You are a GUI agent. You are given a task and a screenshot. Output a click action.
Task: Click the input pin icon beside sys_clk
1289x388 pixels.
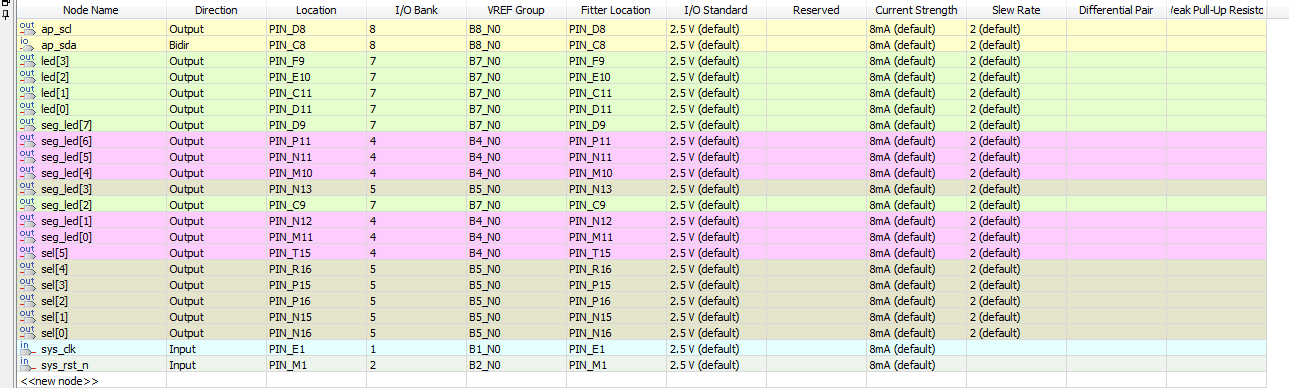26,348
